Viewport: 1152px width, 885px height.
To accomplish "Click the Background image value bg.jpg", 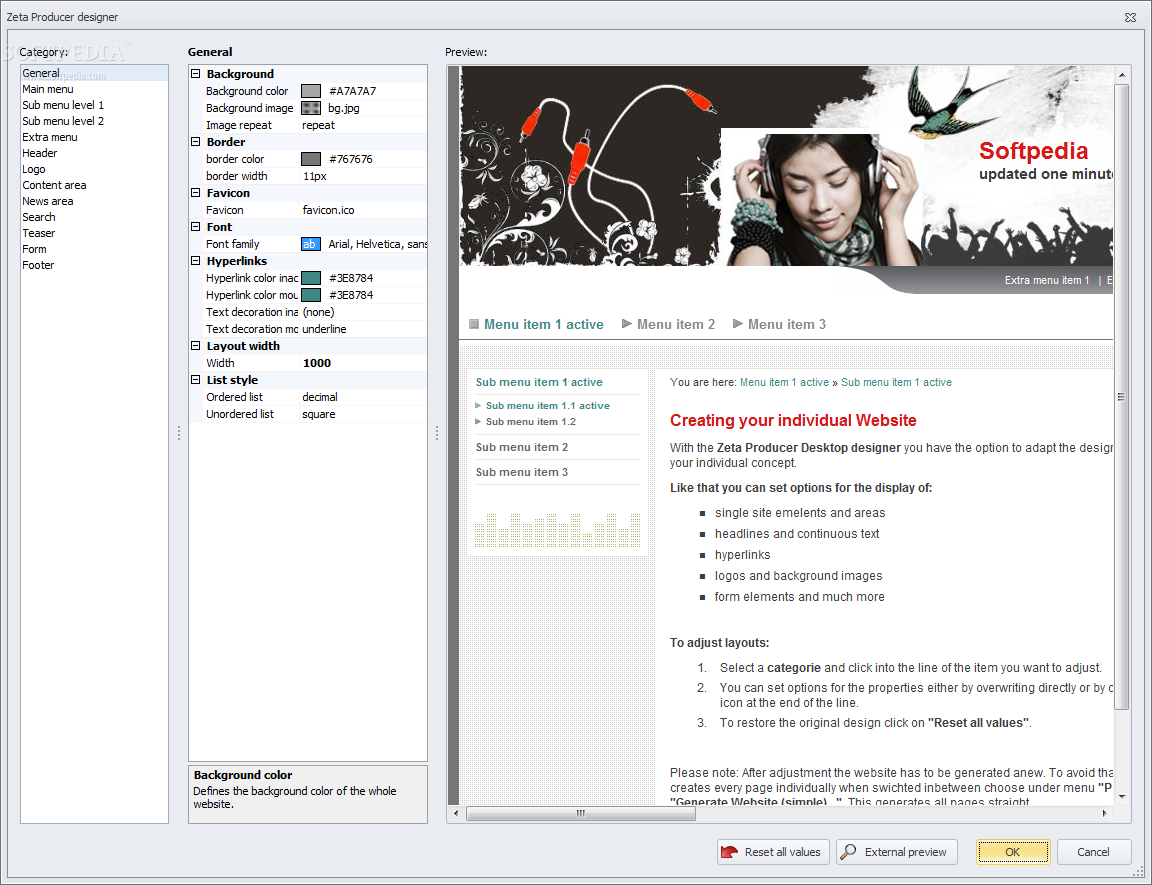I will [344, 108].
